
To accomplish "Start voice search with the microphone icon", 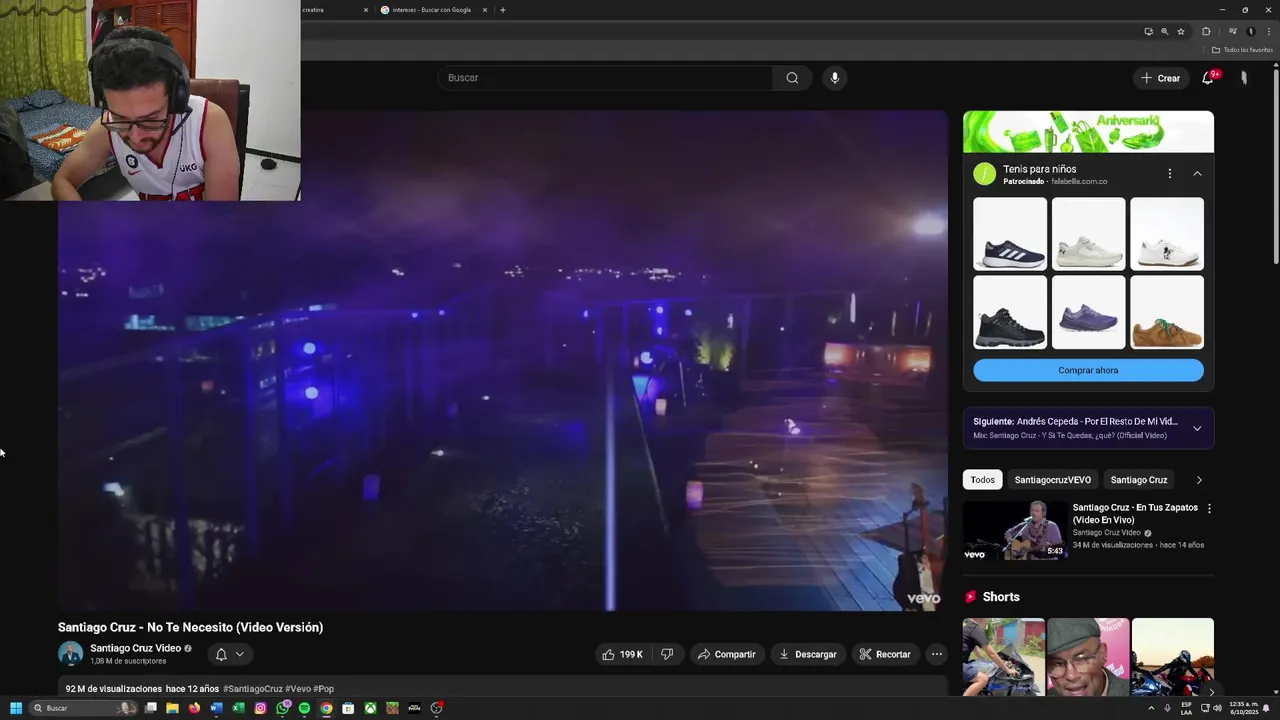I will 834,78.
